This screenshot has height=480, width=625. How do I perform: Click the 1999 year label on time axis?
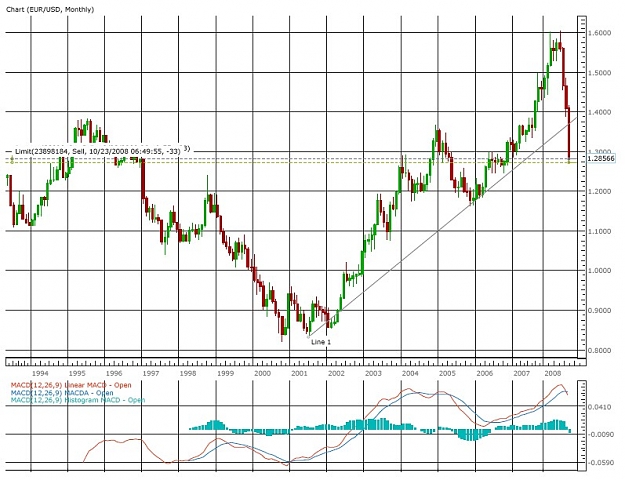tap(226, 374)
